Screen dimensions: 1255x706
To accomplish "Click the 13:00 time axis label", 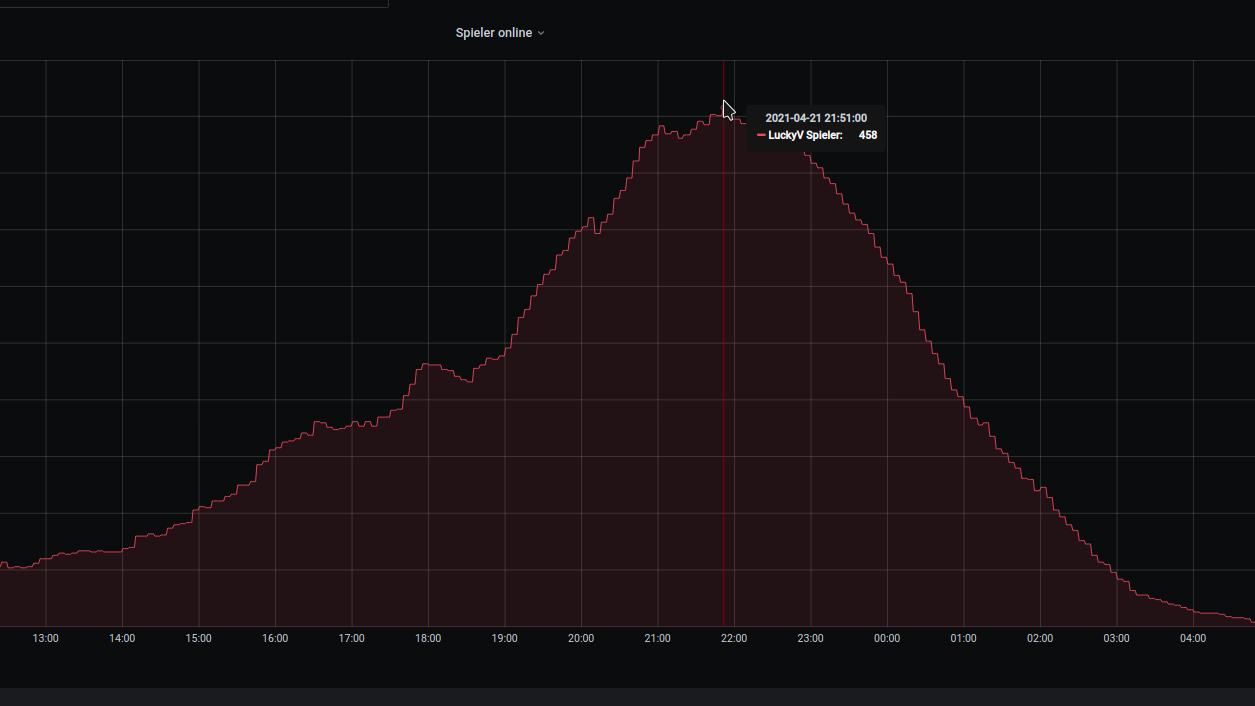I will pyautogui.click(x=46, y=638).
